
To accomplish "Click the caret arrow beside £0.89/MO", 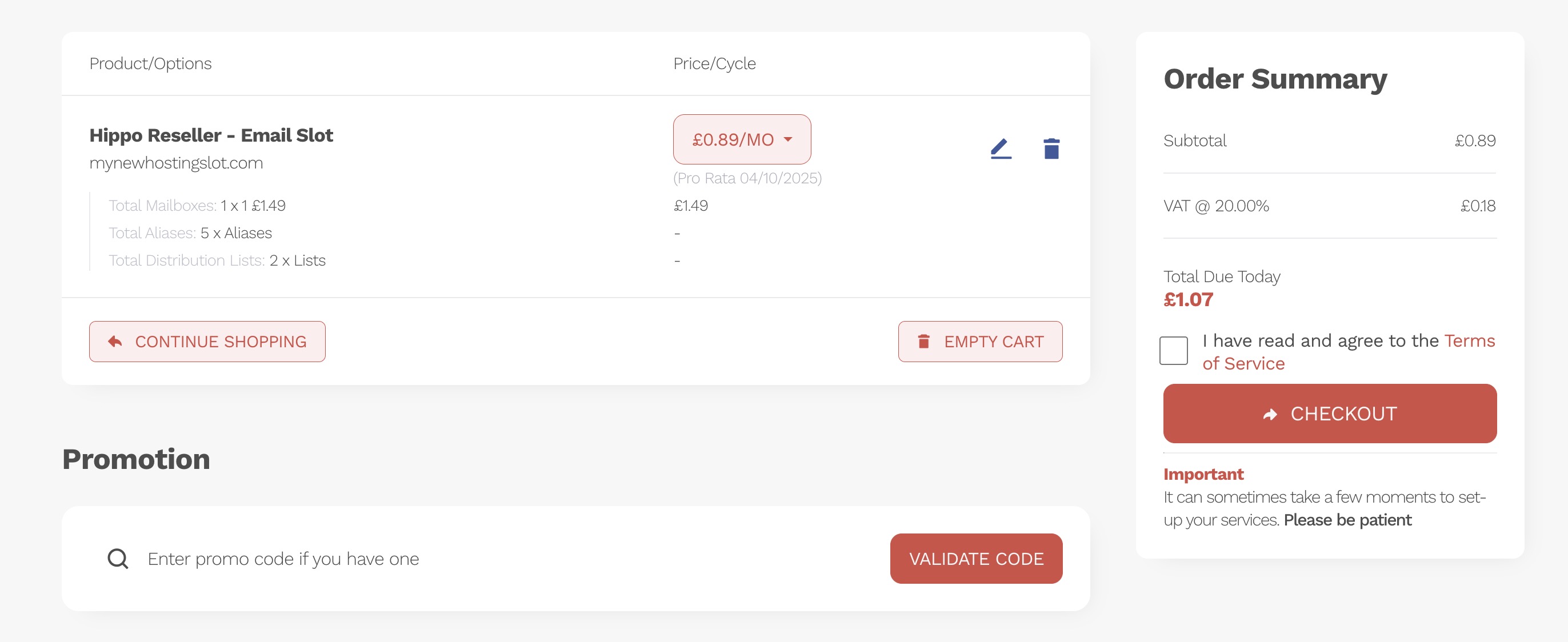I will coord(788,139).
